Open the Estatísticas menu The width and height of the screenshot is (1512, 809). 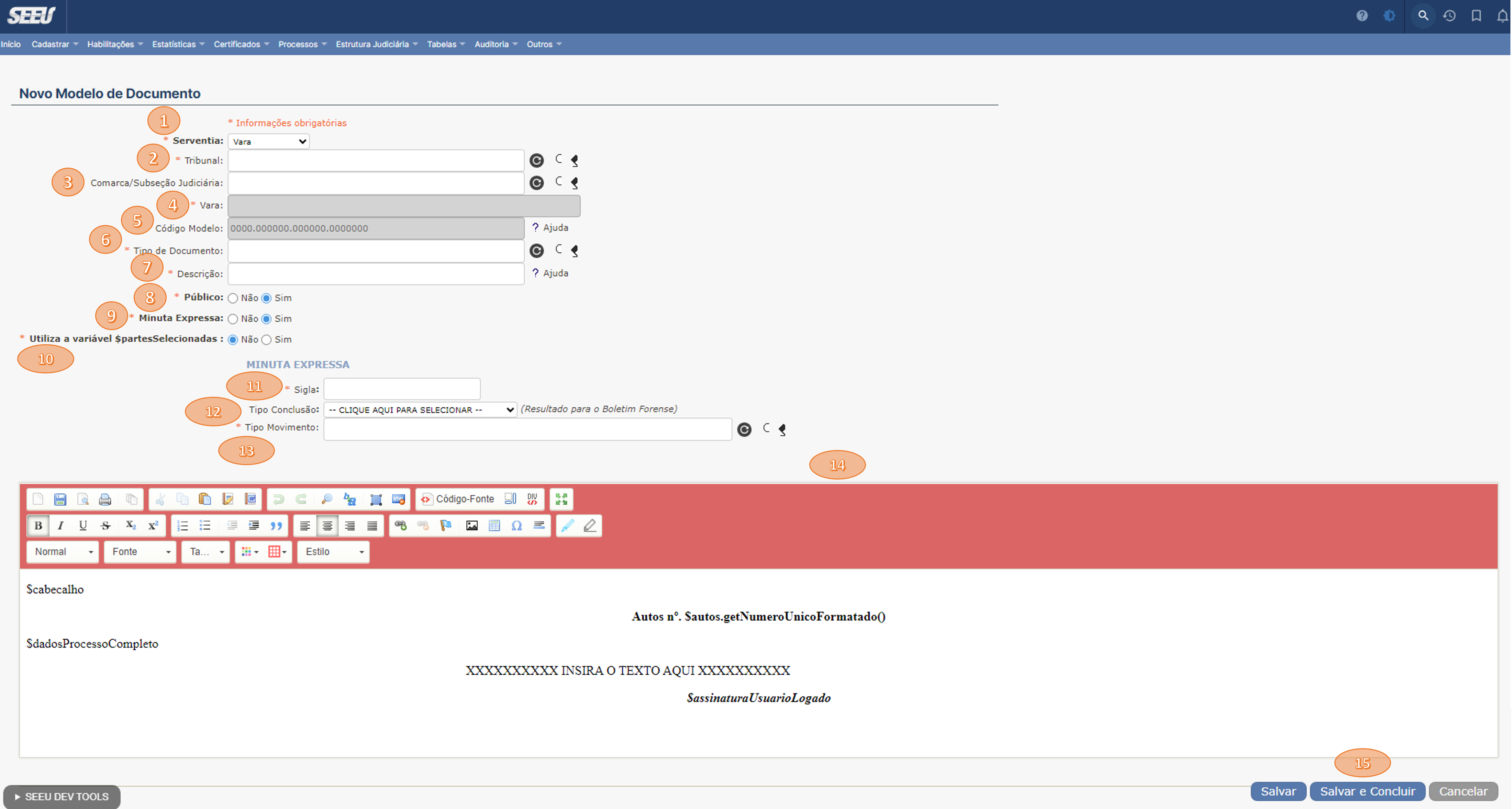178,44
